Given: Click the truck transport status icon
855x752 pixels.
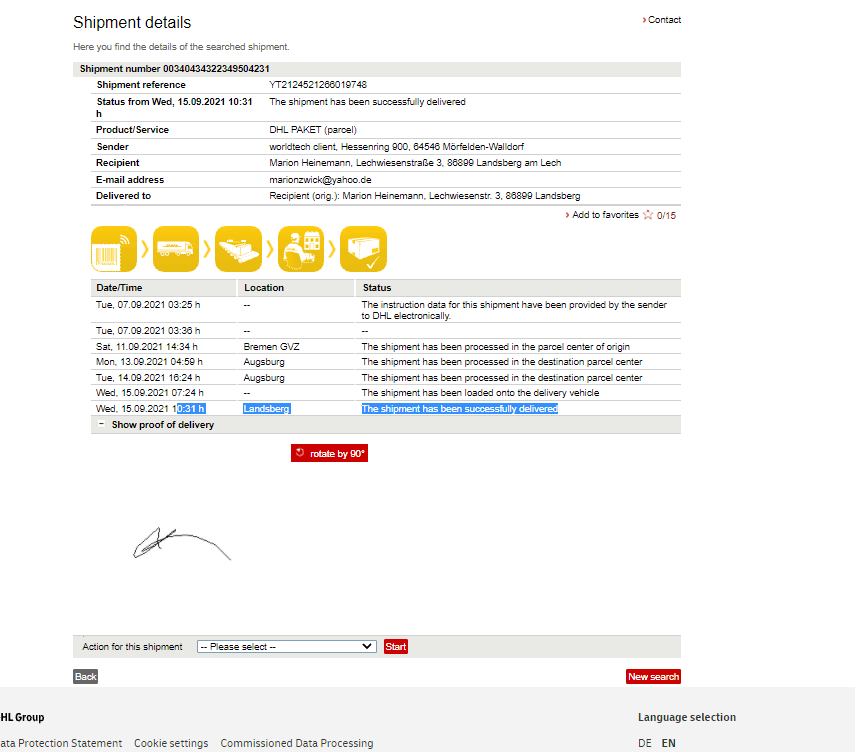Looking at the screenshot, I should tap(176, 249).
